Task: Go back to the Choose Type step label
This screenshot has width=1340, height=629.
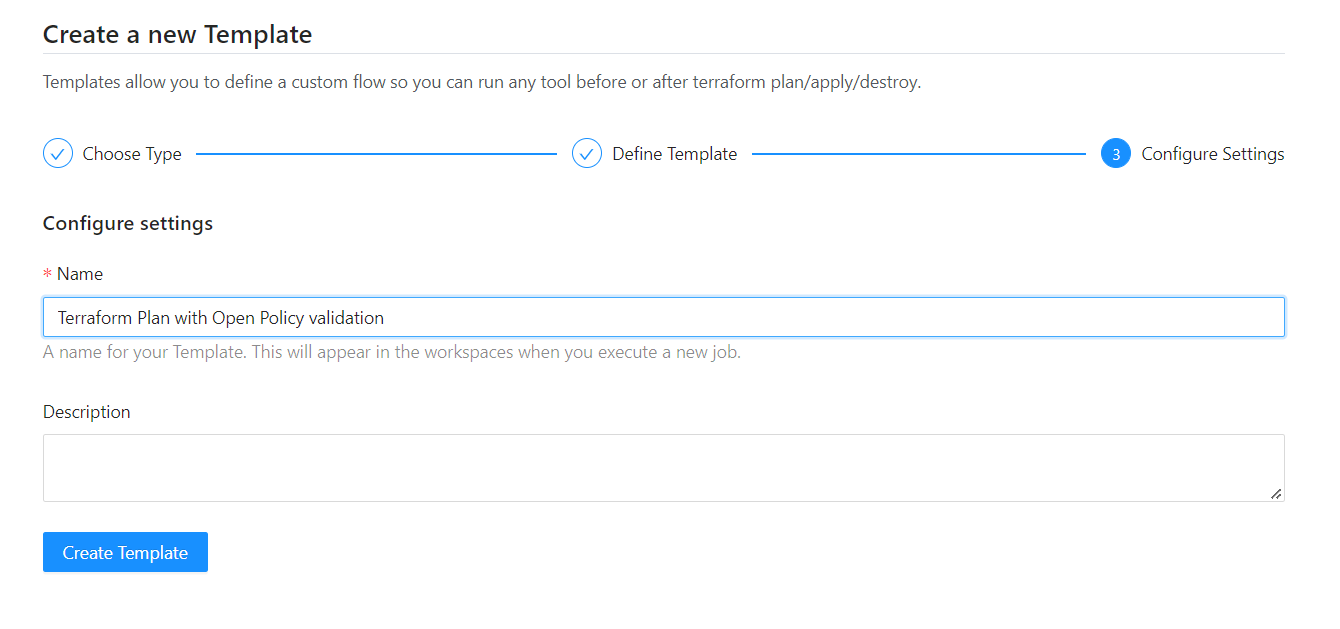Action: click(132, 154)
